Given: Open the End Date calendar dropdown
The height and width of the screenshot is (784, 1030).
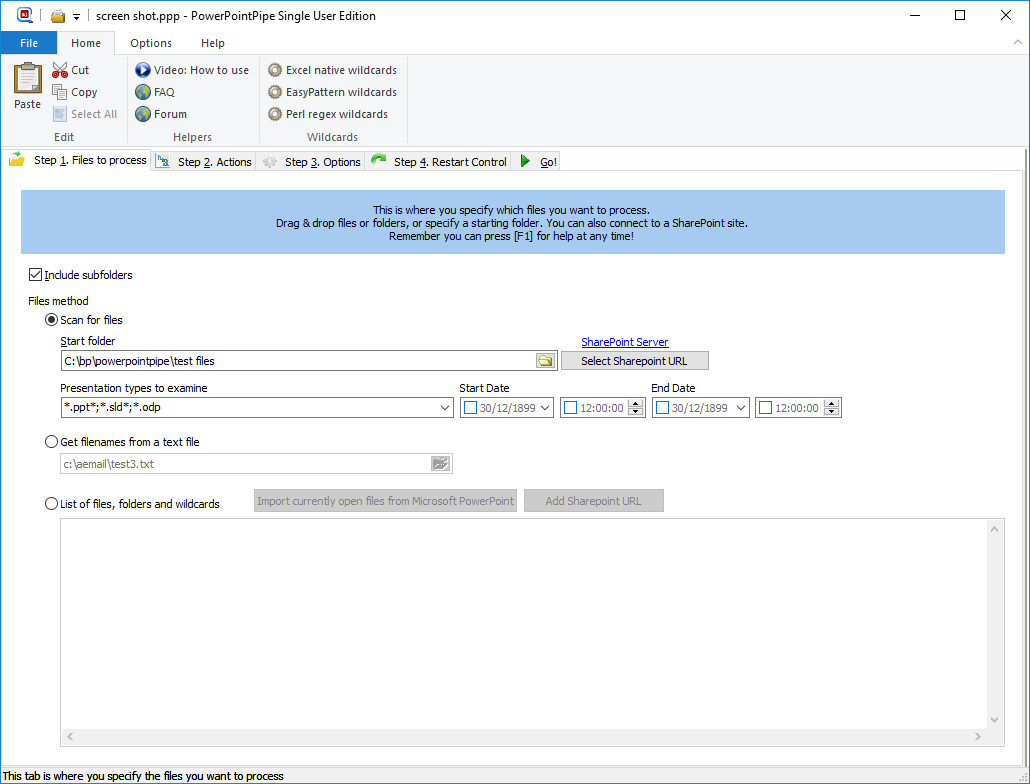Looking at the screenshot, I should pyautogui.click(x=740, y=408).
